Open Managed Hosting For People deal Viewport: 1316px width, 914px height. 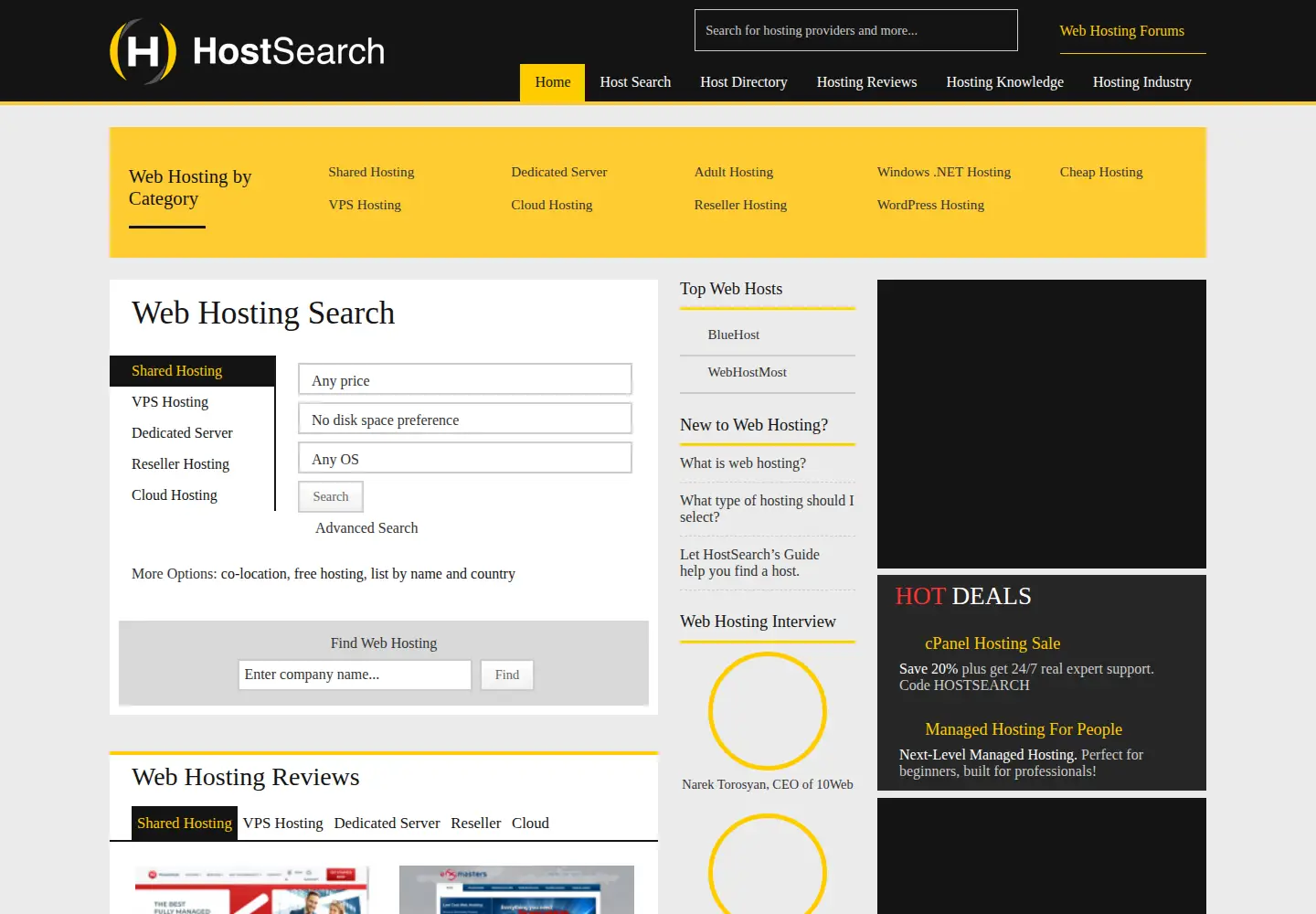[1024, 729]
